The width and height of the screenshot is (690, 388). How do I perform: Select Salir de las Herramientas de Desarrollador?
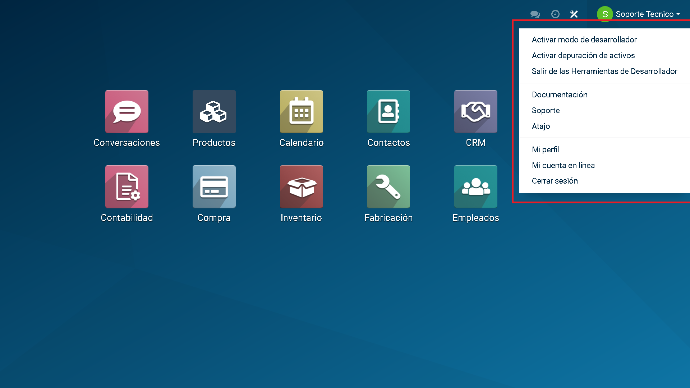click(x=604, y=71)
